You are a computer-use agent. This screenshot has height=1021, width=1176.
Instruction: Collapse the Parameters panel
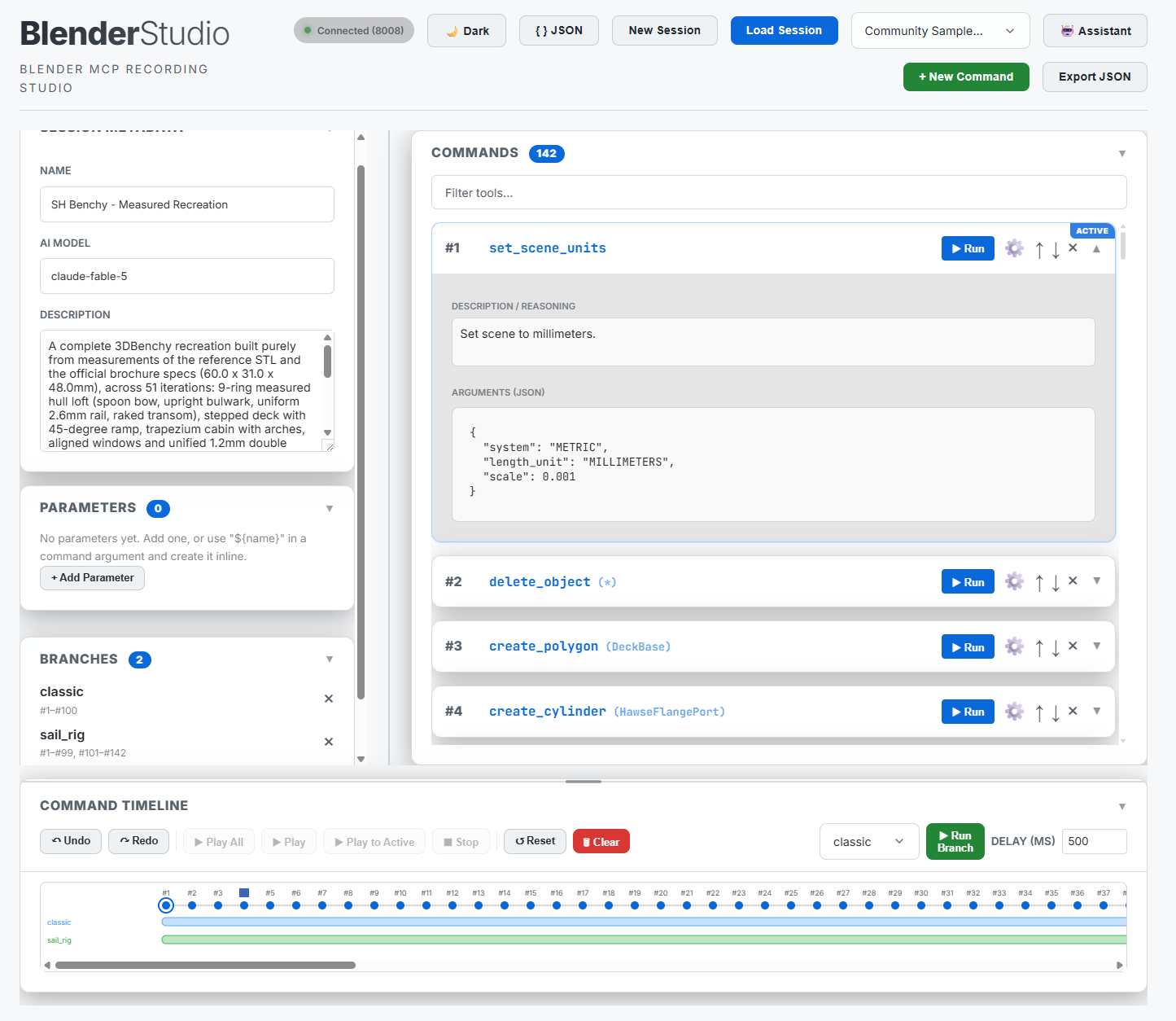330,508
